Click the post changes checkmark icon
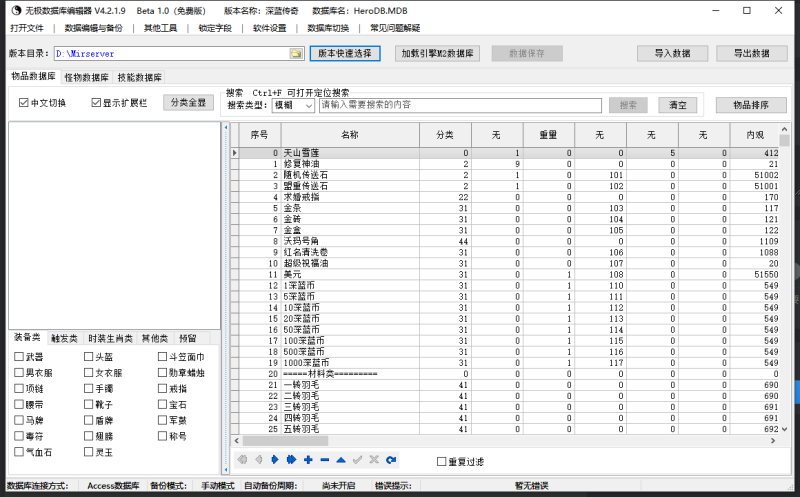This screenshot has width=800, height=497. [x=358, y=460]
